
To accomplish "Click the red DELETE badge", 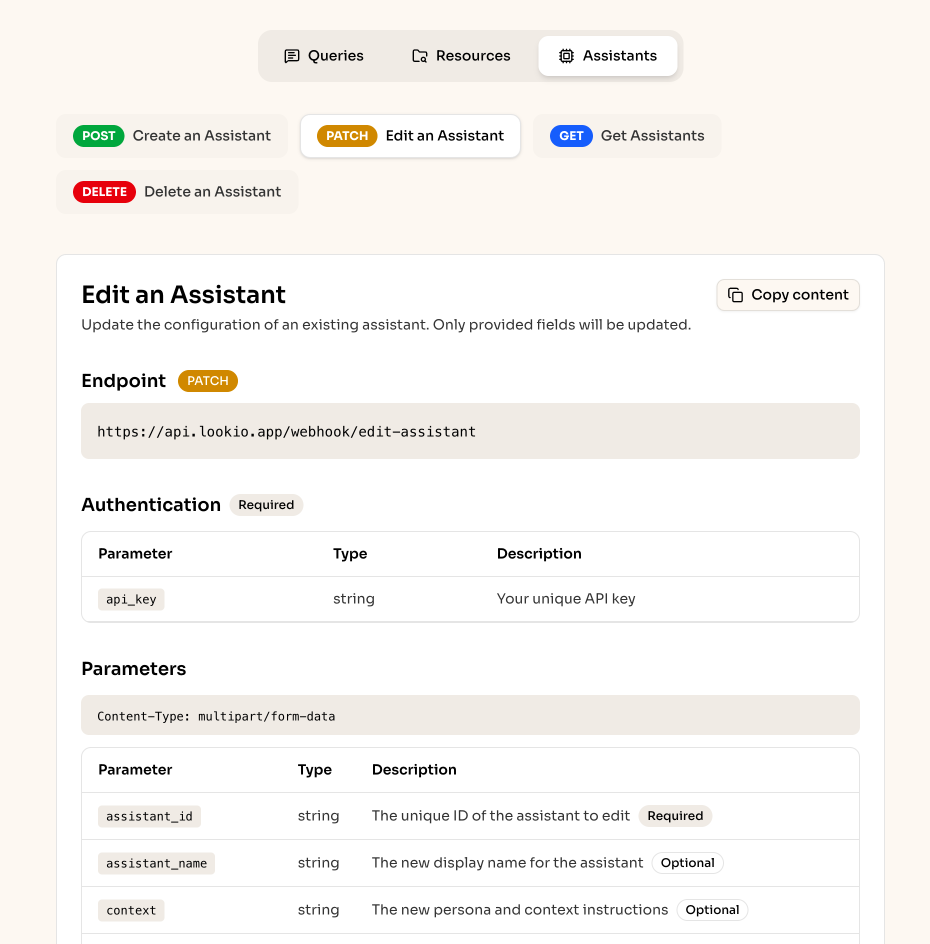I will [104, 192].
